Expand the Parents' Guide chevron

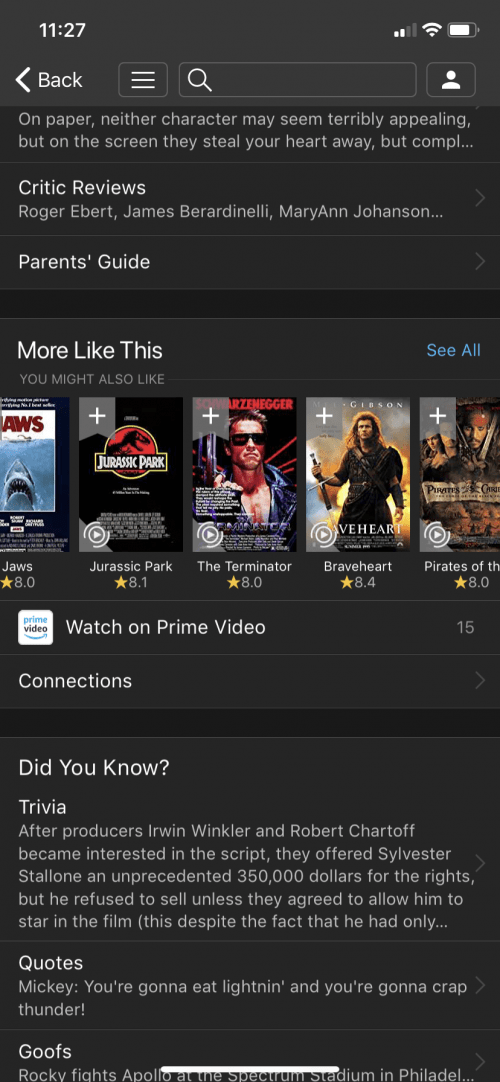[481, 262]
